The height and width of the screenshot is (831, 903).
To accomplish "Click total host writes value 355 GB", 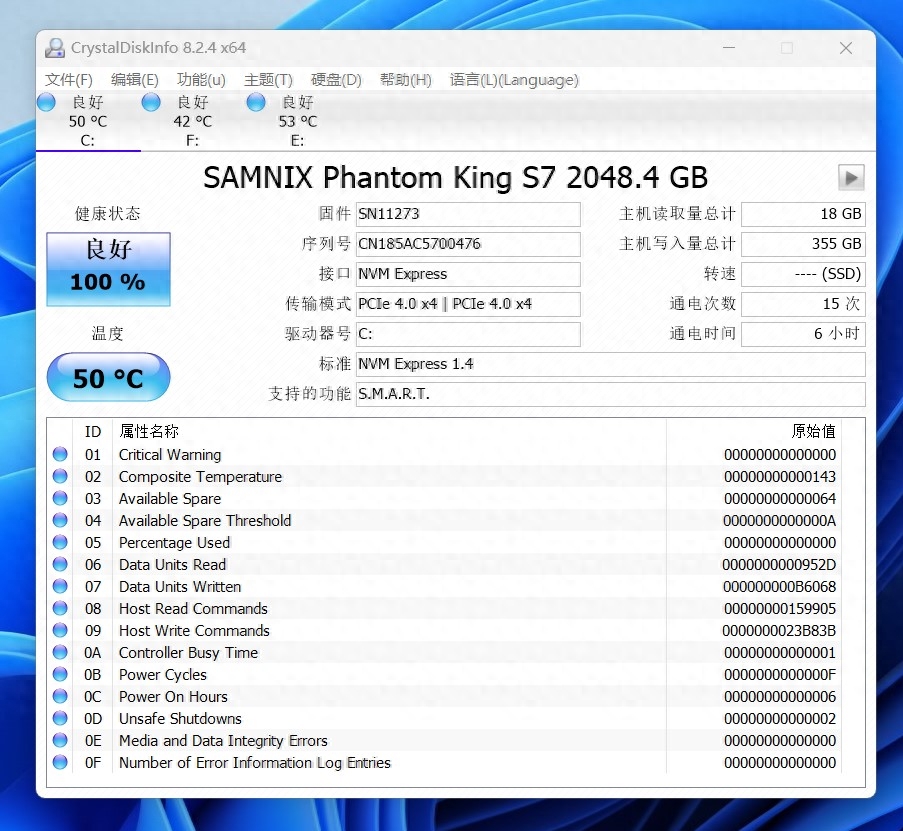I will 803,244.
